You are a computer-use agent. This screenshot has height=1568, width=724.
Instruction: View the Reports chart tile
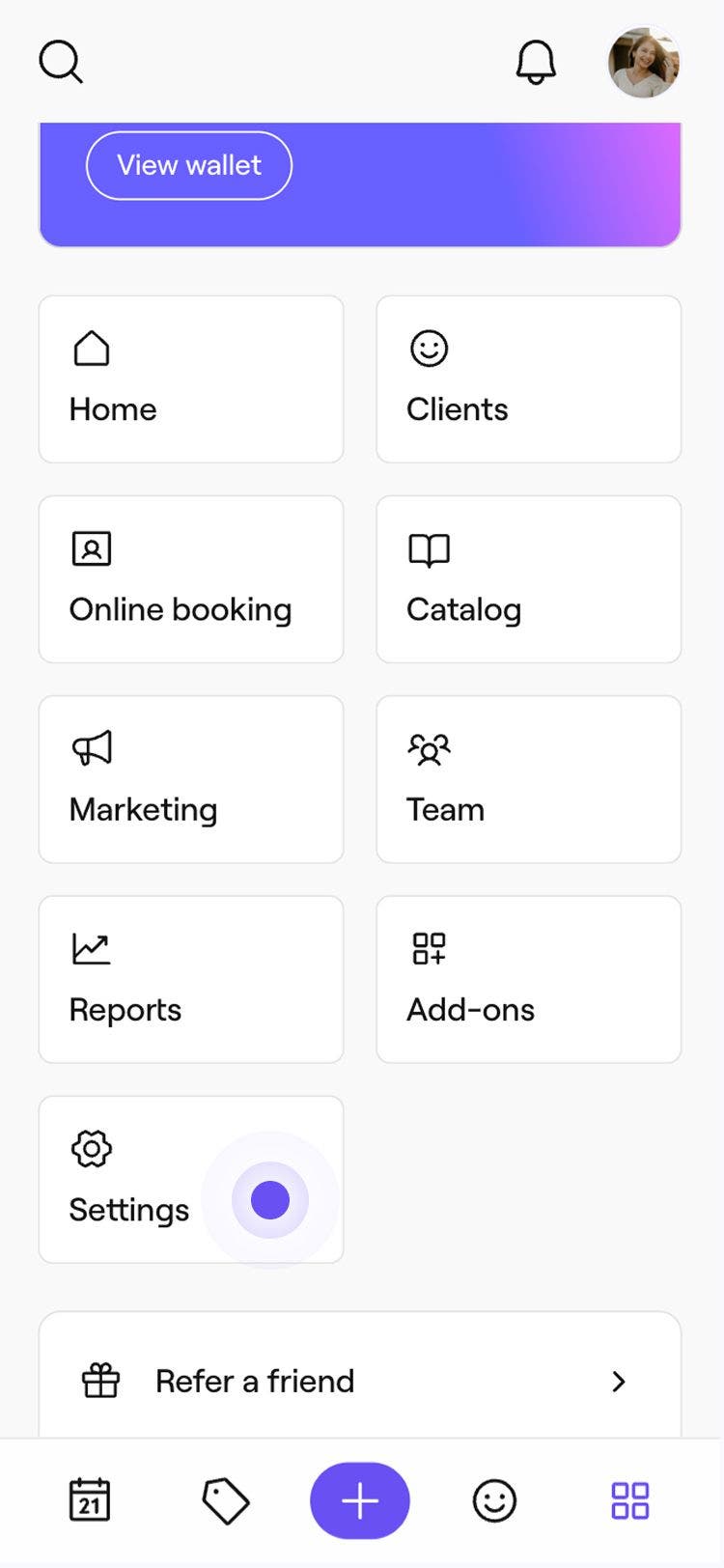click(191, 979)
